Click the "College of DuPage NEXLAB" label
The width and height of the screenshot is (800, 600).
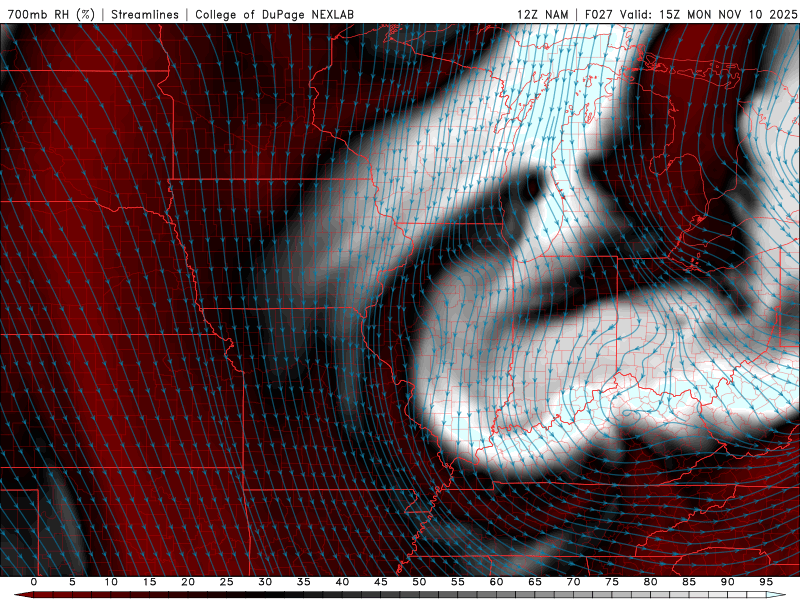click(x=274, y=14)
